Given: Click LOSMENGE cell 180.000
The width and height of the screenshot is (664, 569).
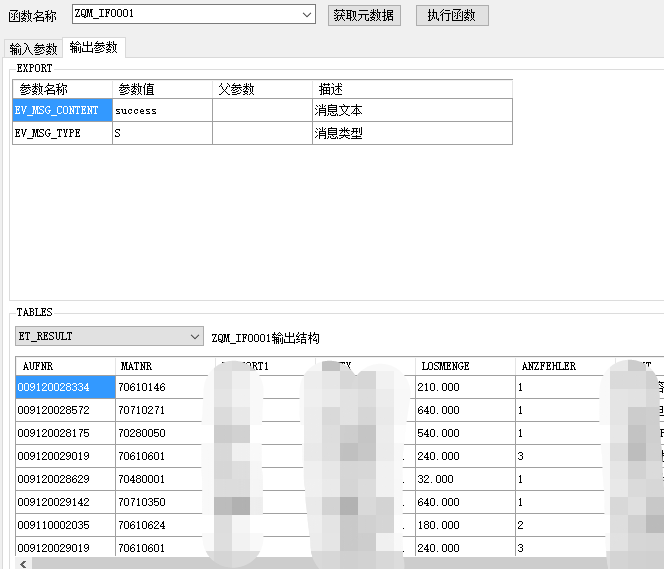Looking at the screenshot, I should coord(465,525).
